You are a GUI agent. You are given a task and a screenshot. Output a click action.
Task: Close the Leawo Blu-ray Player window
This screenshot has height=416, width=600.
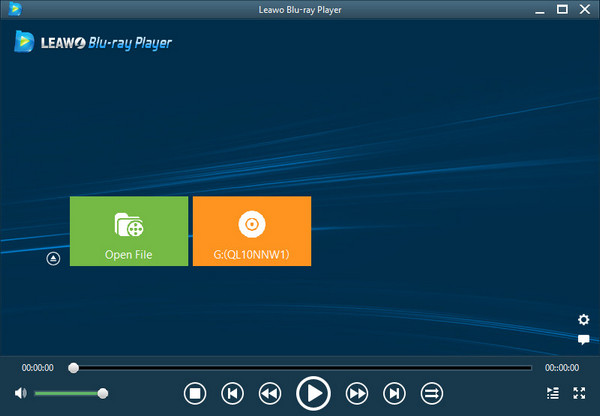point(585,9)
